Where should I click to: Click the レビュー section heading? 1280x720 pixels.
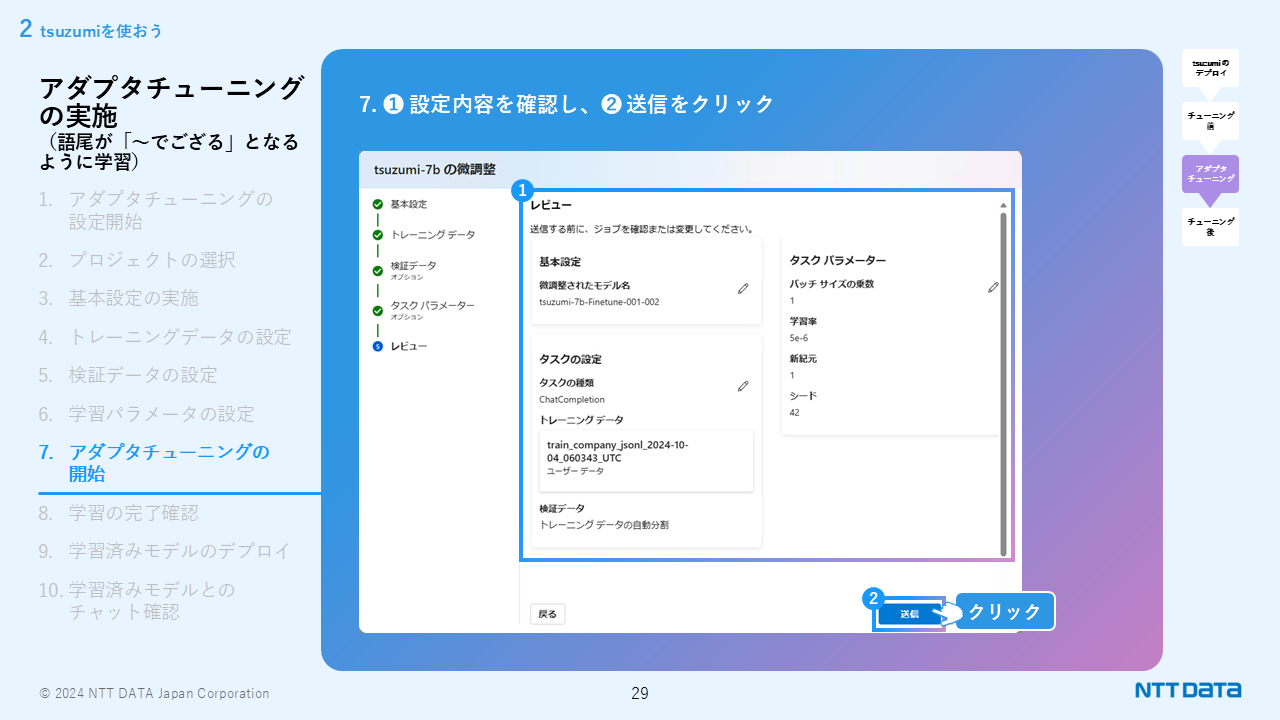551,205
